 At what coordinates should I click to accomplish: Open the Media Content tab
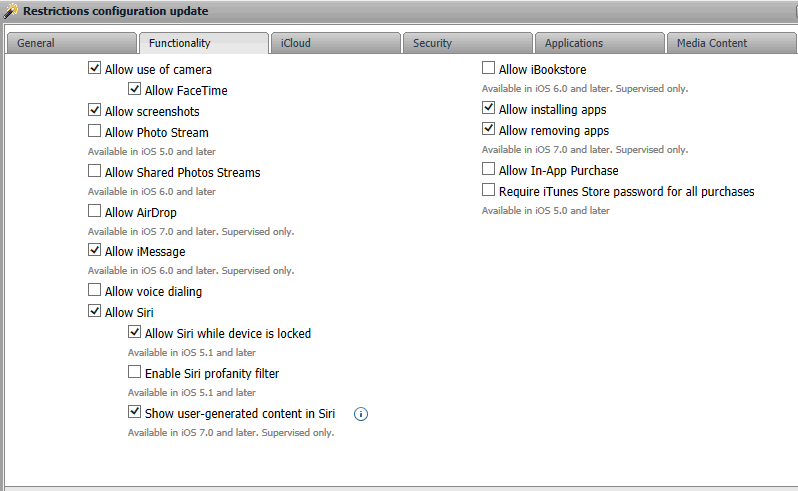pos(731,43)
